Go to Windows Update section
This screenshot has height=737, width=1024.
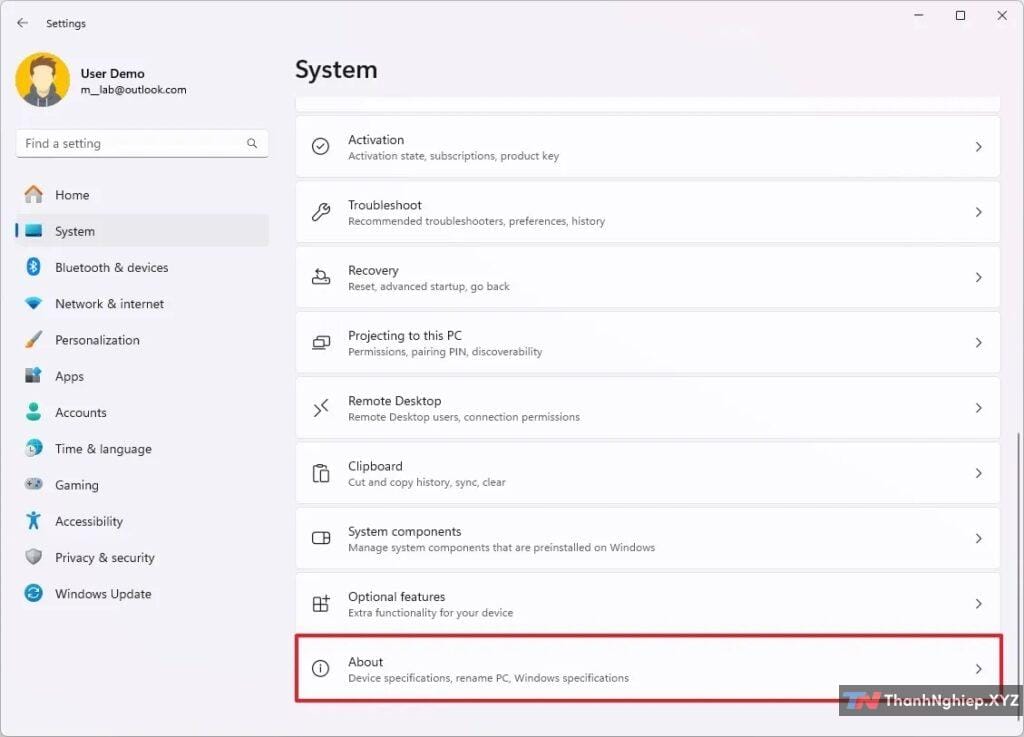103,594
